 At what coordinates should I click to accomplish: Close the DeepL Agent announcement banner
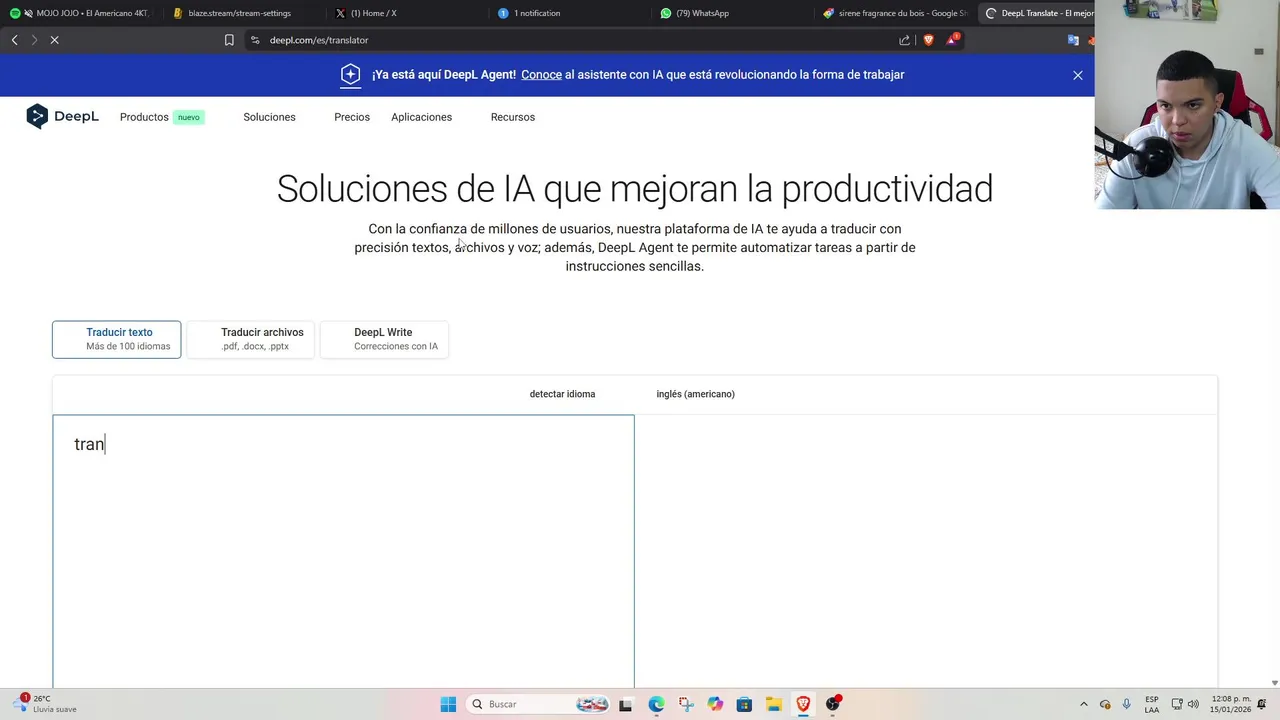pyautogui.click(x=1078, y=75)
